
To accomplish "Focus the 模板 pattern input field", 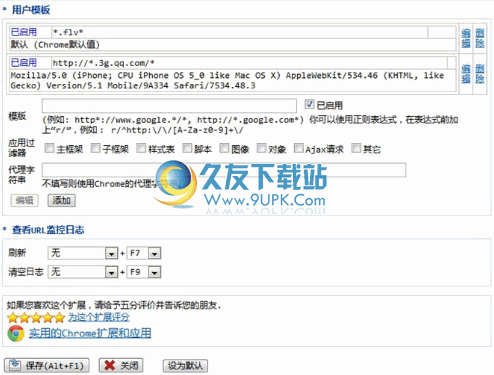I will [169, 106].
